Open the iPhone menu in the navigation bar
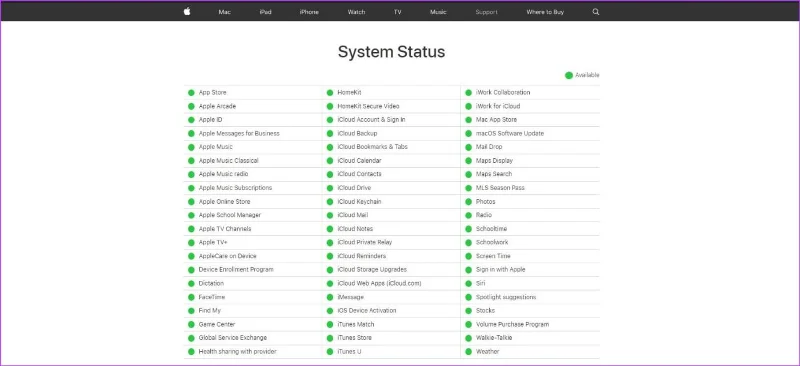The height and width of the screenshot is (366, 800). 309,12
